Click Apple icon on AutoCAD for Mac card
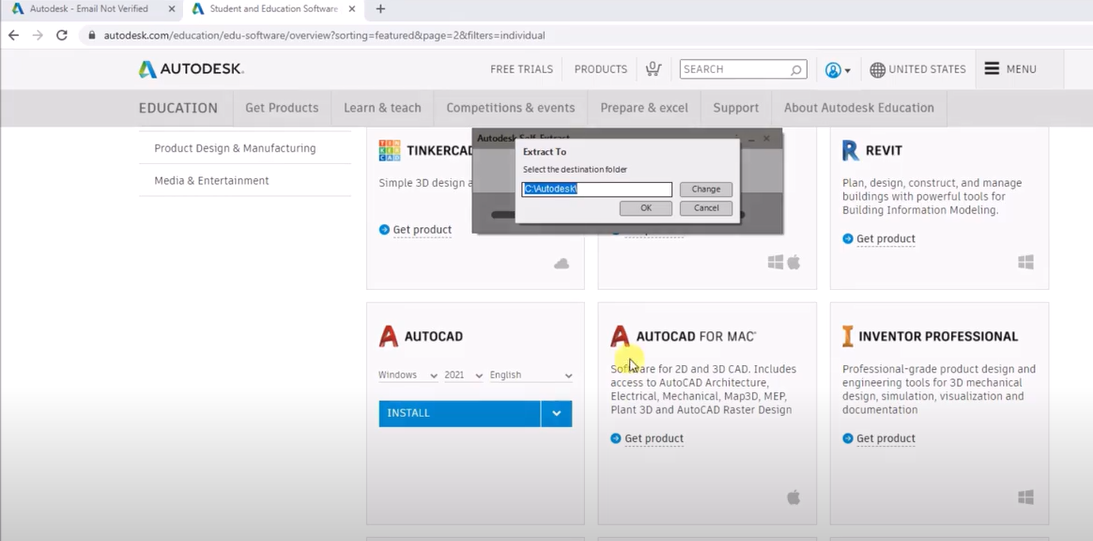 tap(793, 497)
